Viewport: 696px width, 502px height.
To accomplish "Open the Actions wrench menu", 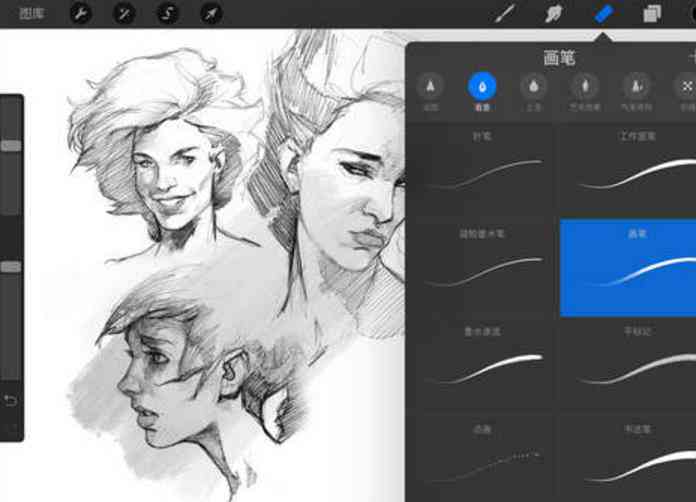I will 81,14.
